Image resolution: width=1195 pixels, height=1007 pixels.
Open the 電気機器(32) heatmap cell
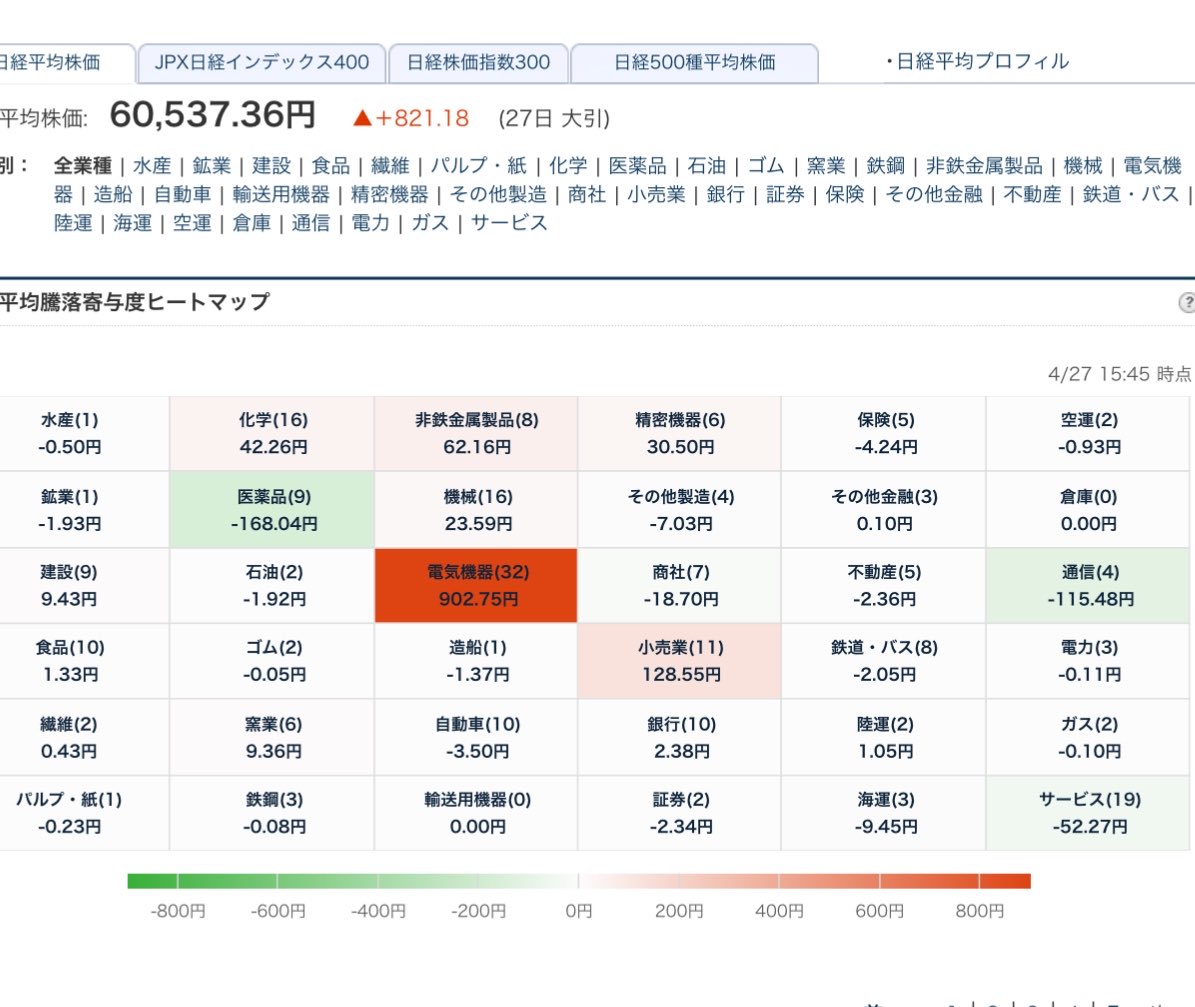pos(475,585)
